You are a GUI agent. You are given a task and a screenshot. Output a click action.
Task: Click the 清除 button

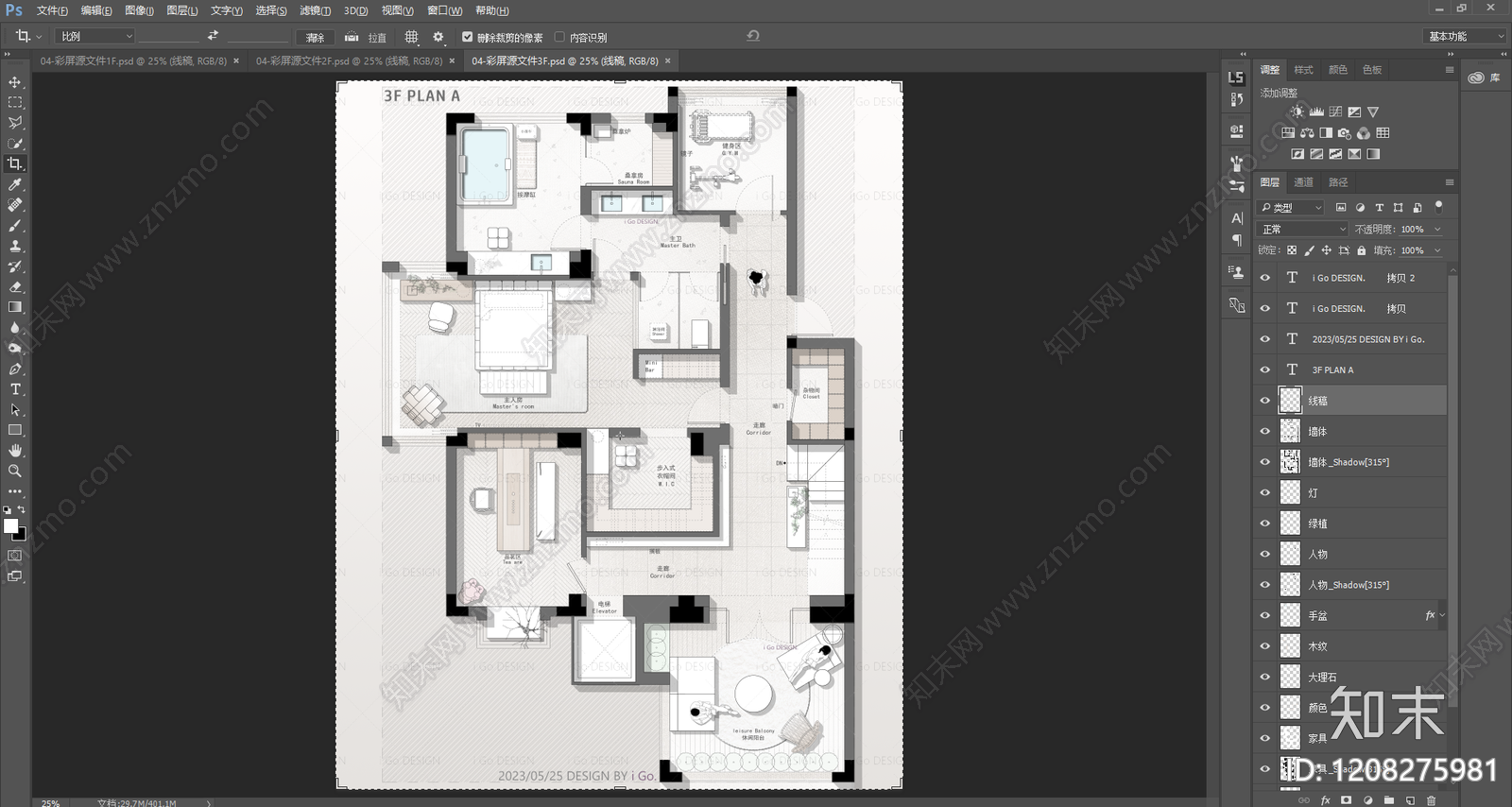pos(315,37)
